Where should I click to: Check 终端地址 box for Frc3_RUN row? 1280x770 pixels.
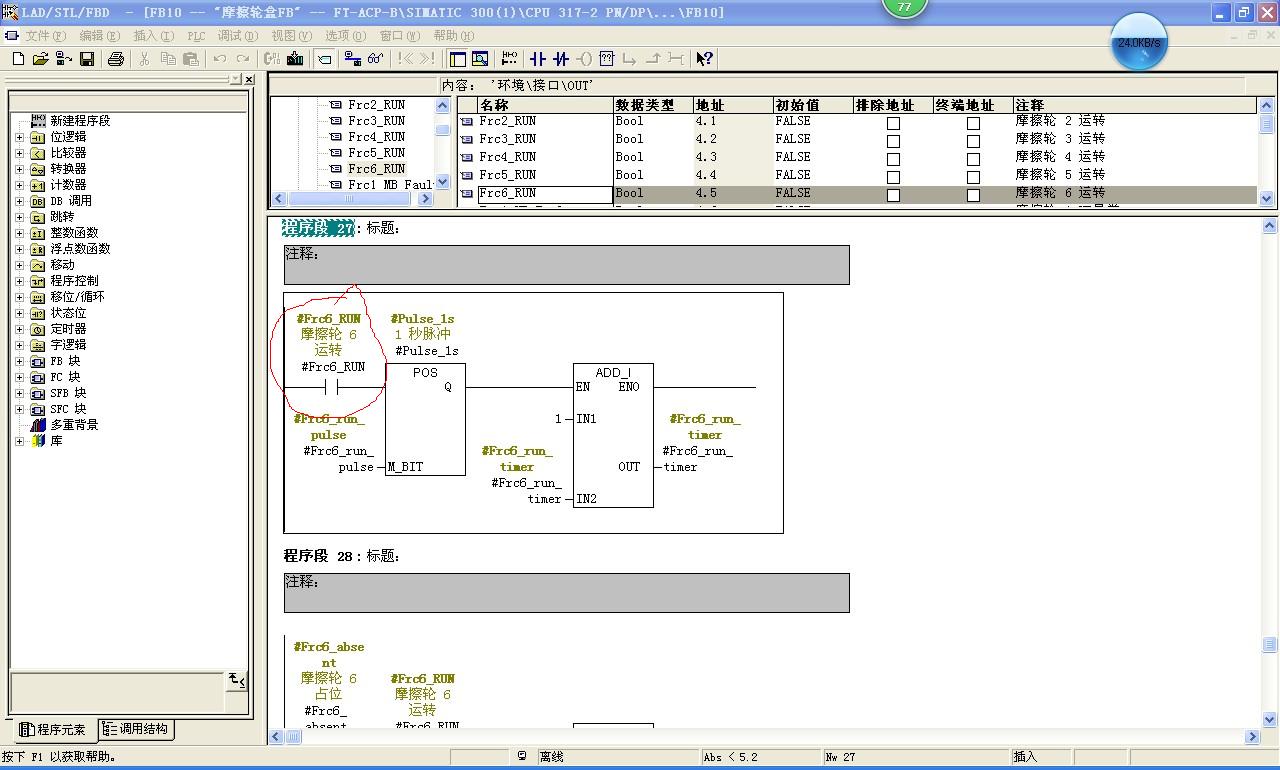[973, 142]
